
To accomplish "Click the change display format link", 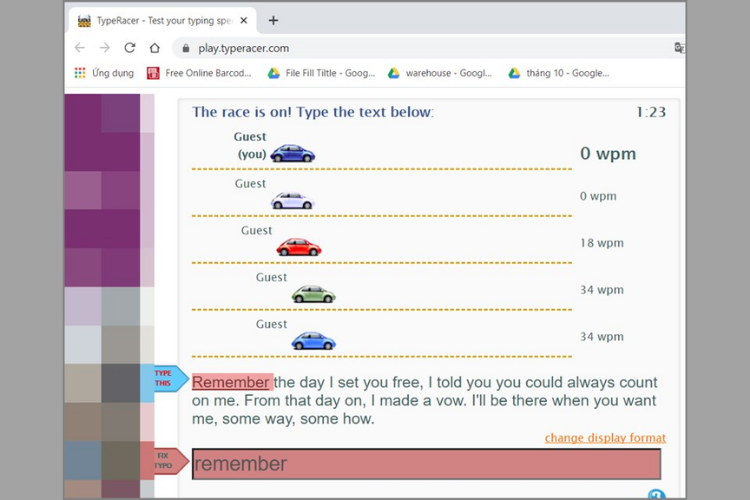I will coord(605,438).
